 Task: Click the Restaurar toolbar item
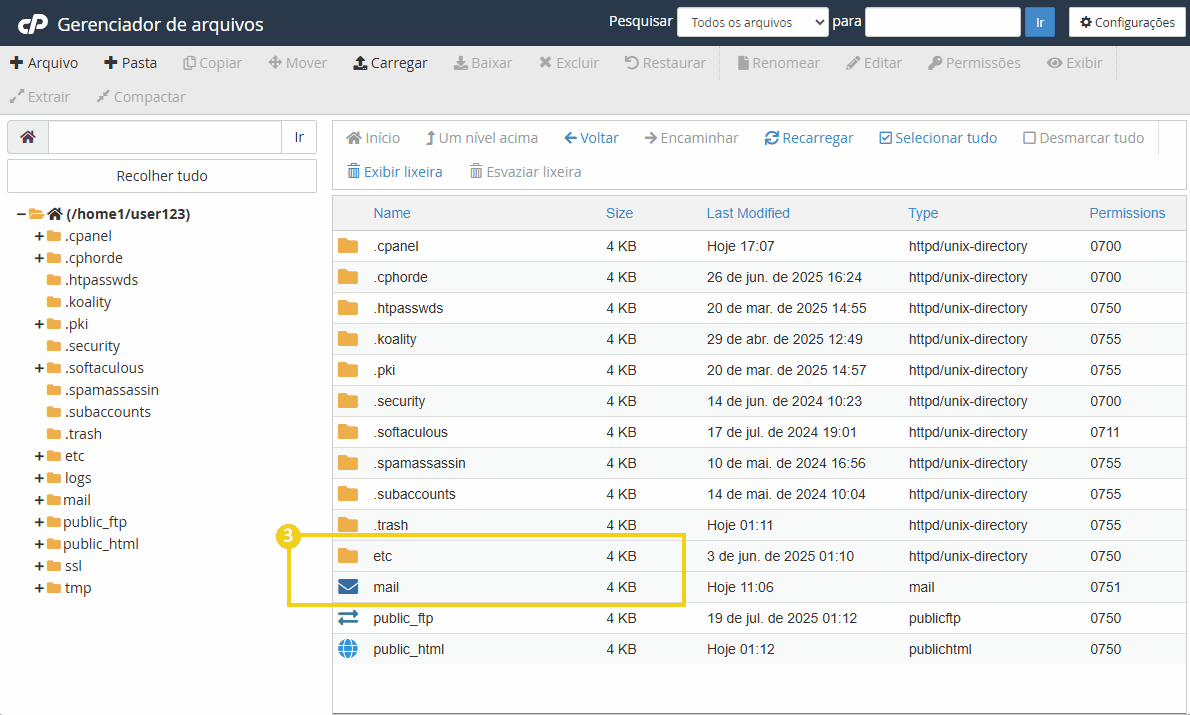665,63
